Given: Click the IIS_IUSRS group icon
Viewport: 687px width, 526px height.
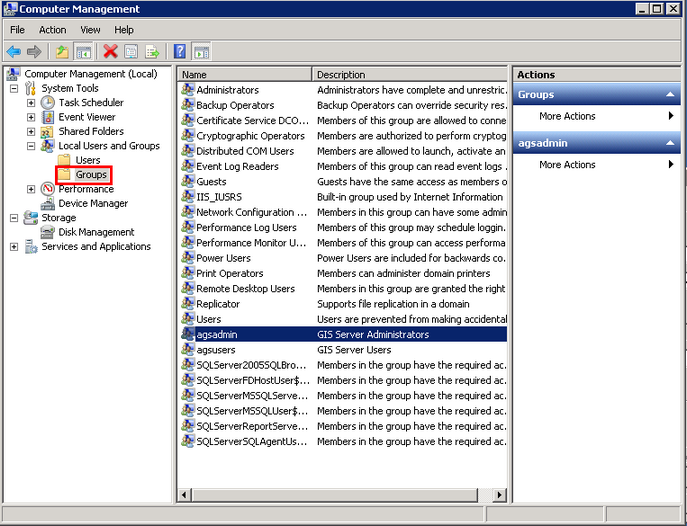Looking at the screenshot, I should point(188,197).
